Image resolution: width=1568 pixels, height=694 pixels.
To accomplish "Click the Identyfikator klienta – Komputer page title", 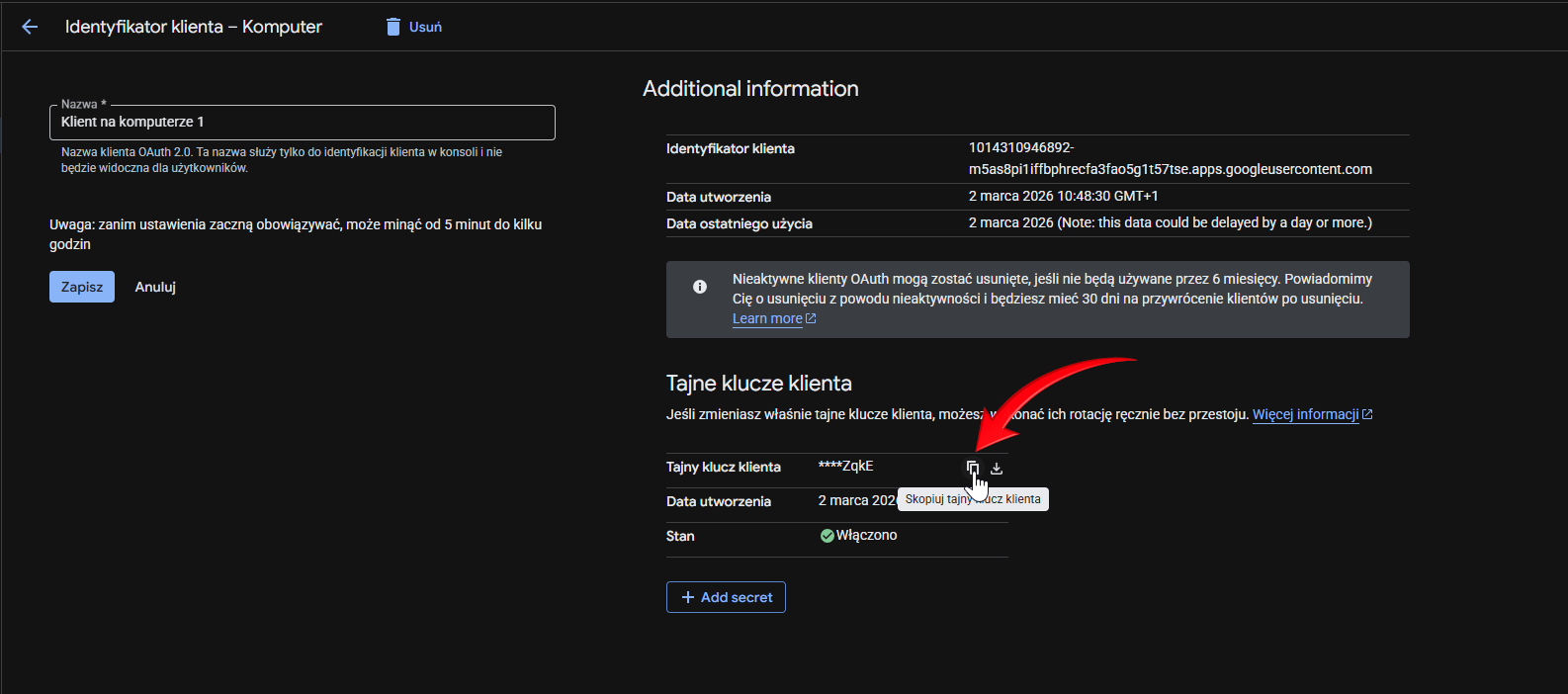I will (194, 27).
